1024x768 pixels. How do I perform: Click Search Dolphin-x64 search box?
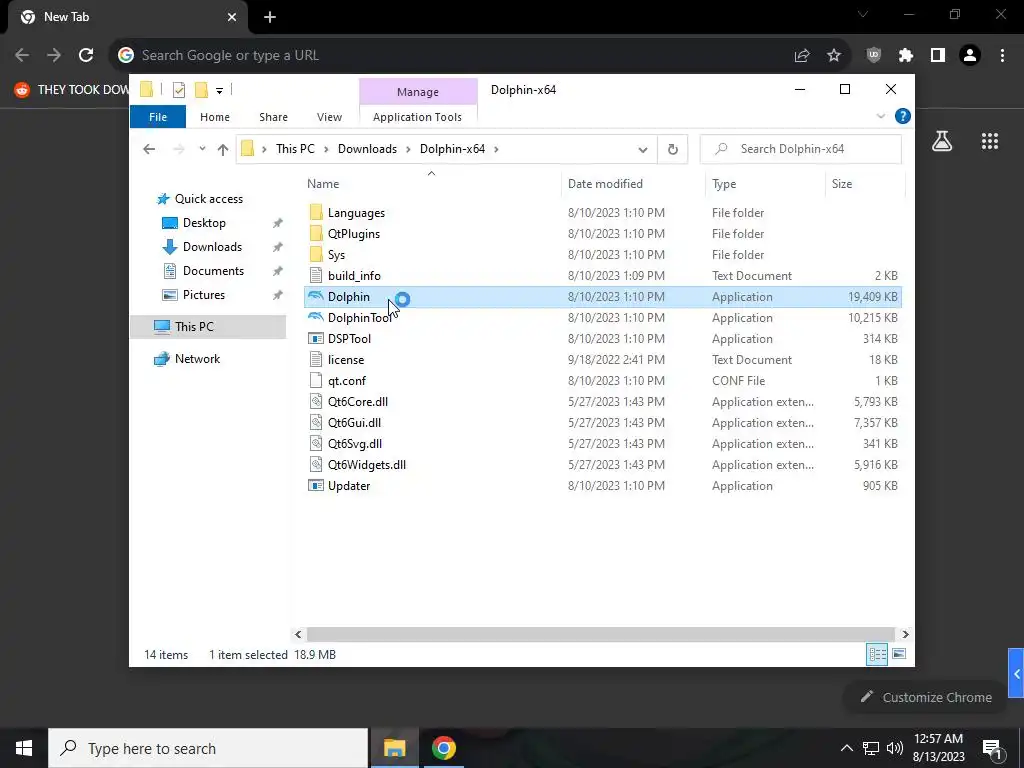pos(801,149)
